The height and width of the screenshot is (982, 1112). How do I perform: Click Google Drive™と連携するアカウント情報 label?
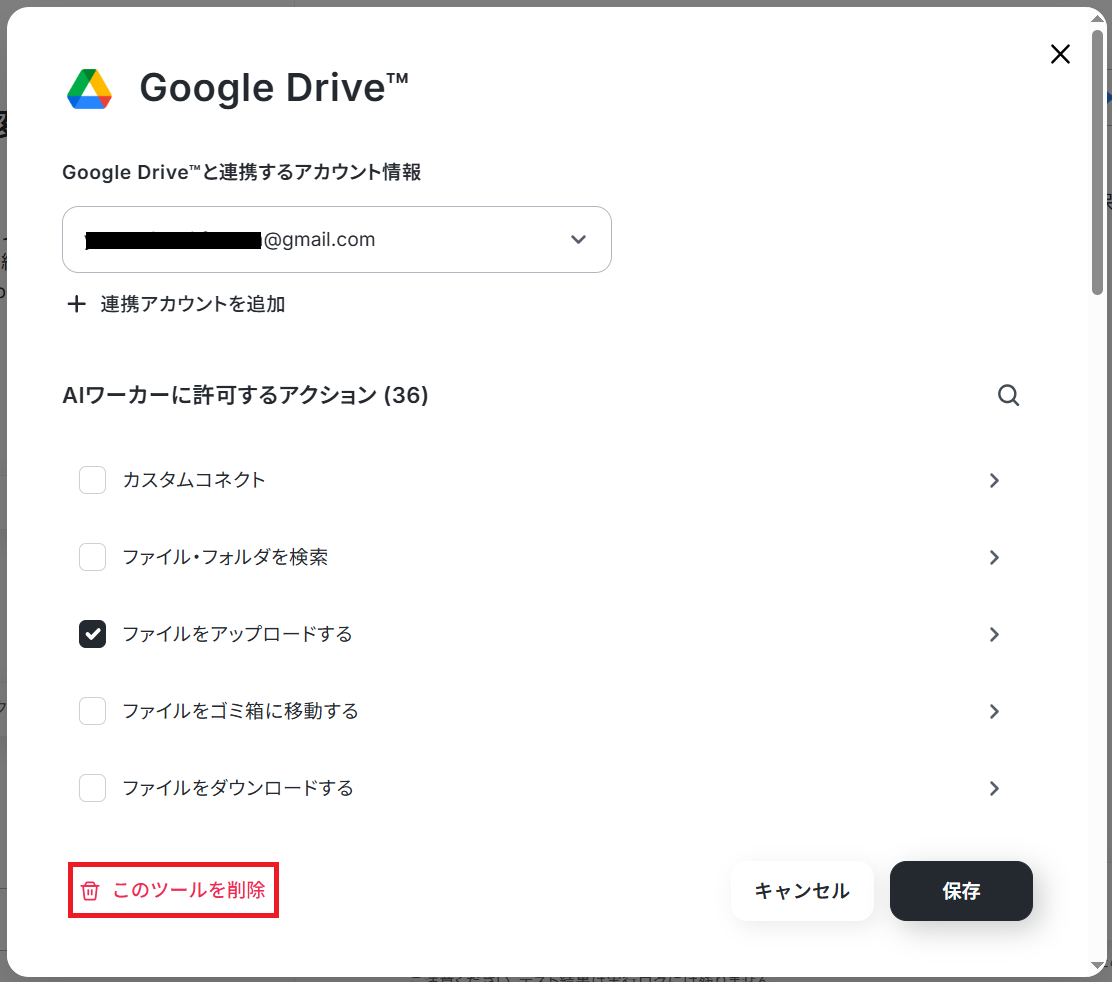point(242,172)
